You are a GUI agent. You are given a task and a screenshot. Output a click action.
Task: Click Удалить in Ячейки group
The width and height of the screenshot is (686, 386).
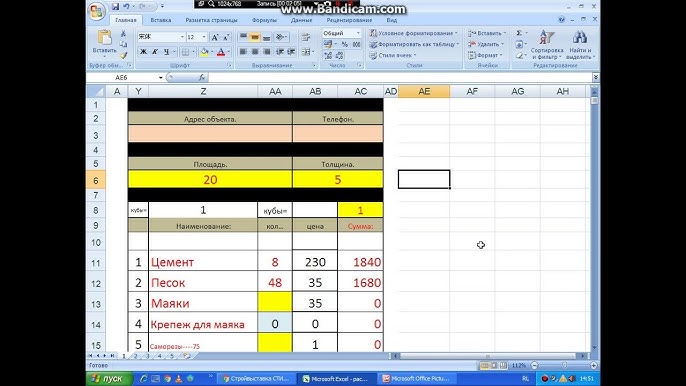(486, 44)
